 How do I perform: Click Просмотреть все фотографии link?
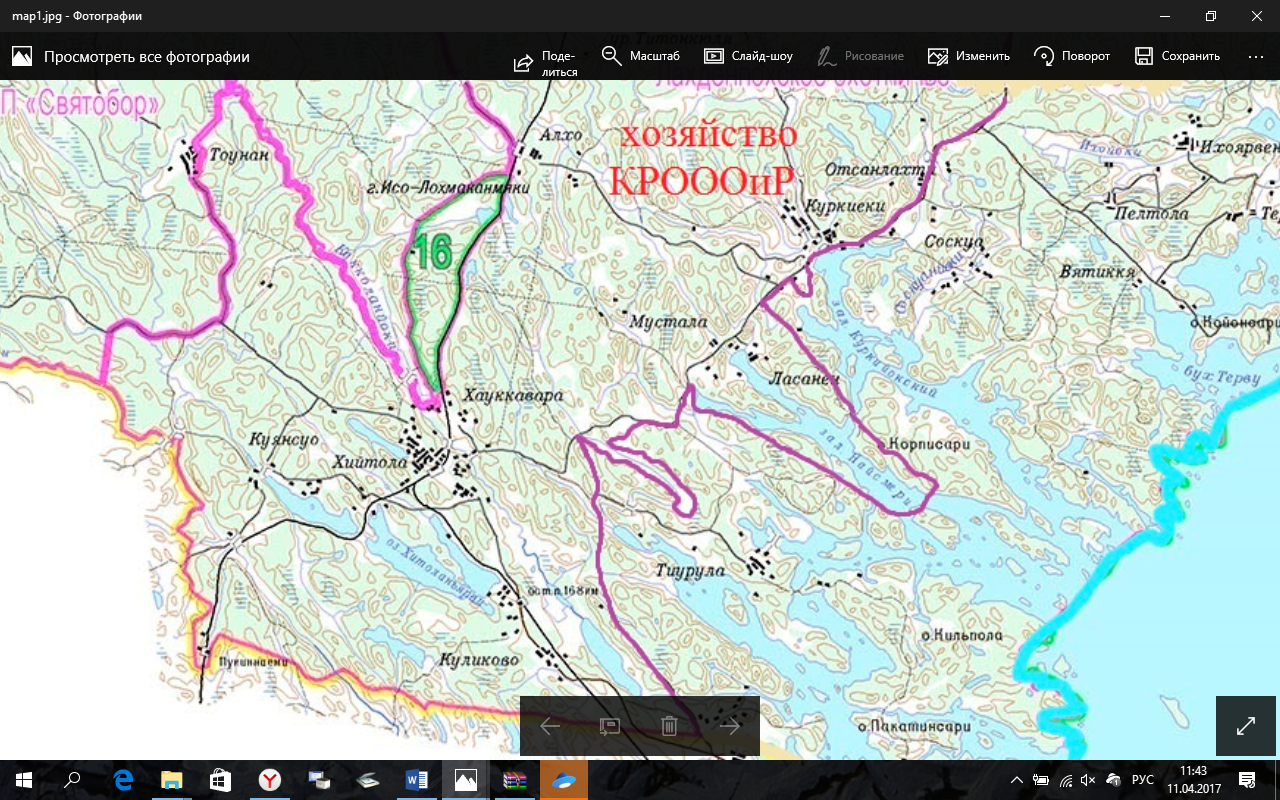pos(130,57)
